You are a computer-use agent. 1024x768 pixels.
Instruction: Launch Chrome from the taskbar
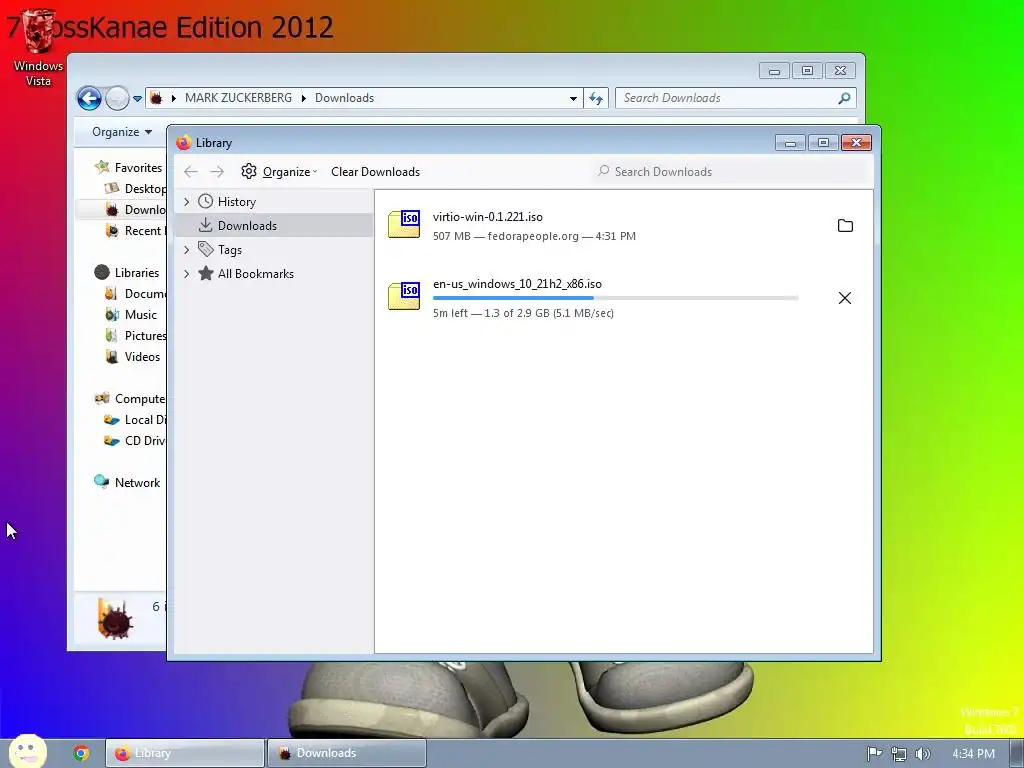(x=81, y=753)
